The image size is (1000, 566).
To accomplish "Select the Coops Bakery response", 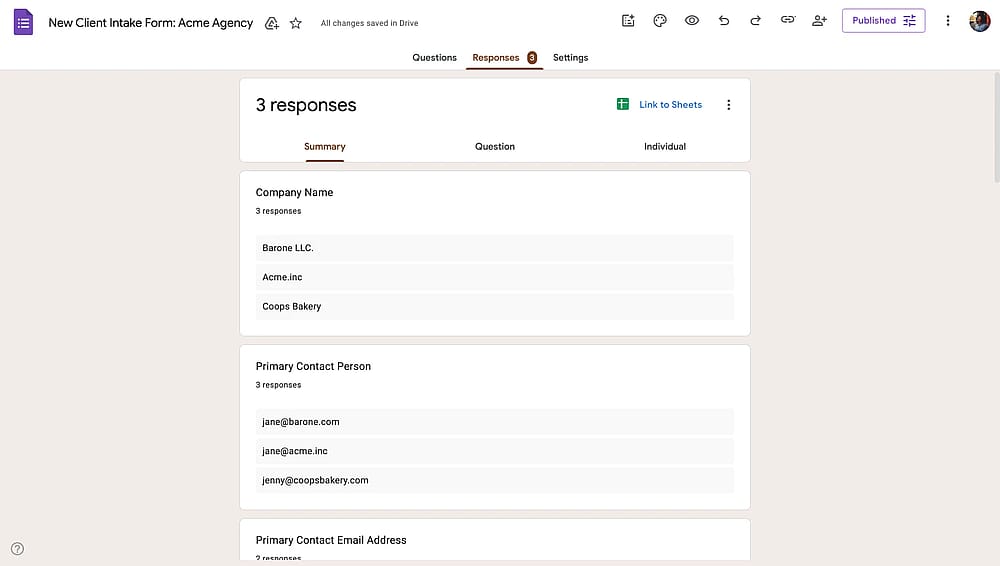I will pyautogui.click(x=494, y=306).
